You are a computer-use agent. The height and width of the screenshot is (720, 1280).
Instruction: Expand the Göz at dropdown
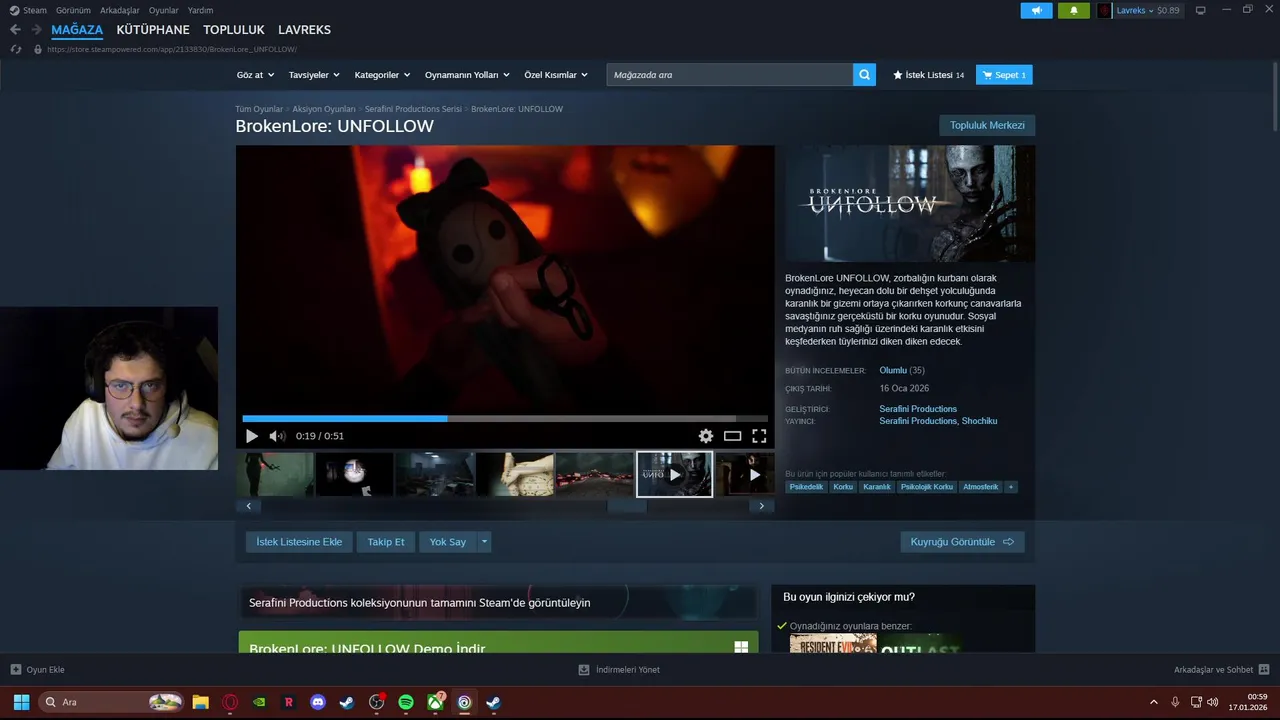(x=254, y=75)
